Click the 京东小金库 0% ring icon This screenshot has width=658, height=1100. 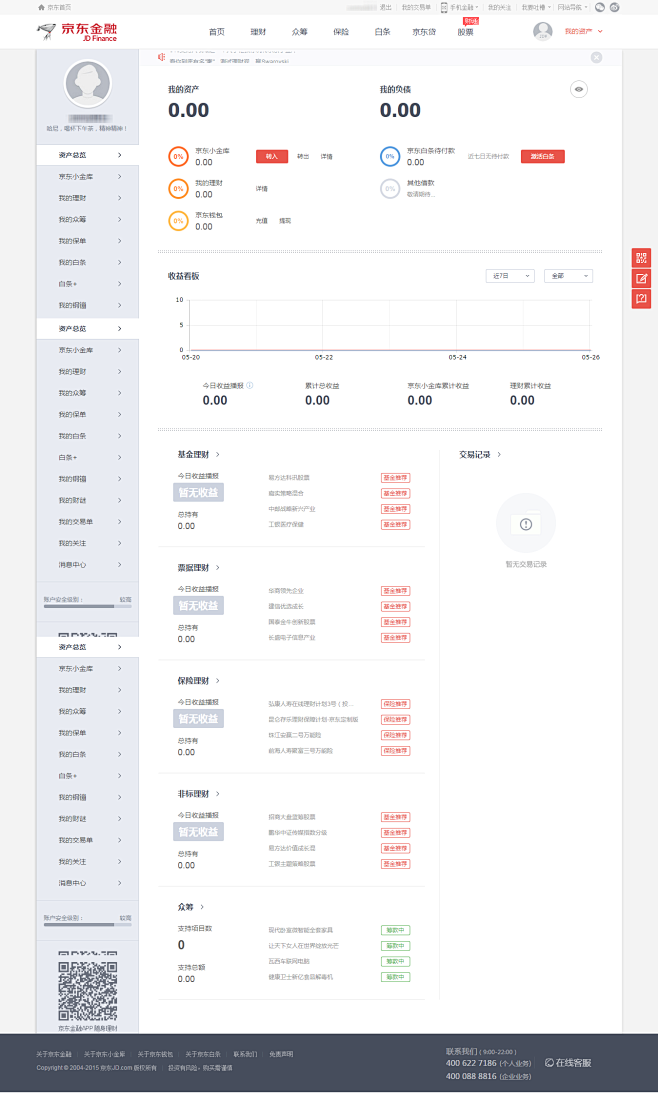178,156
